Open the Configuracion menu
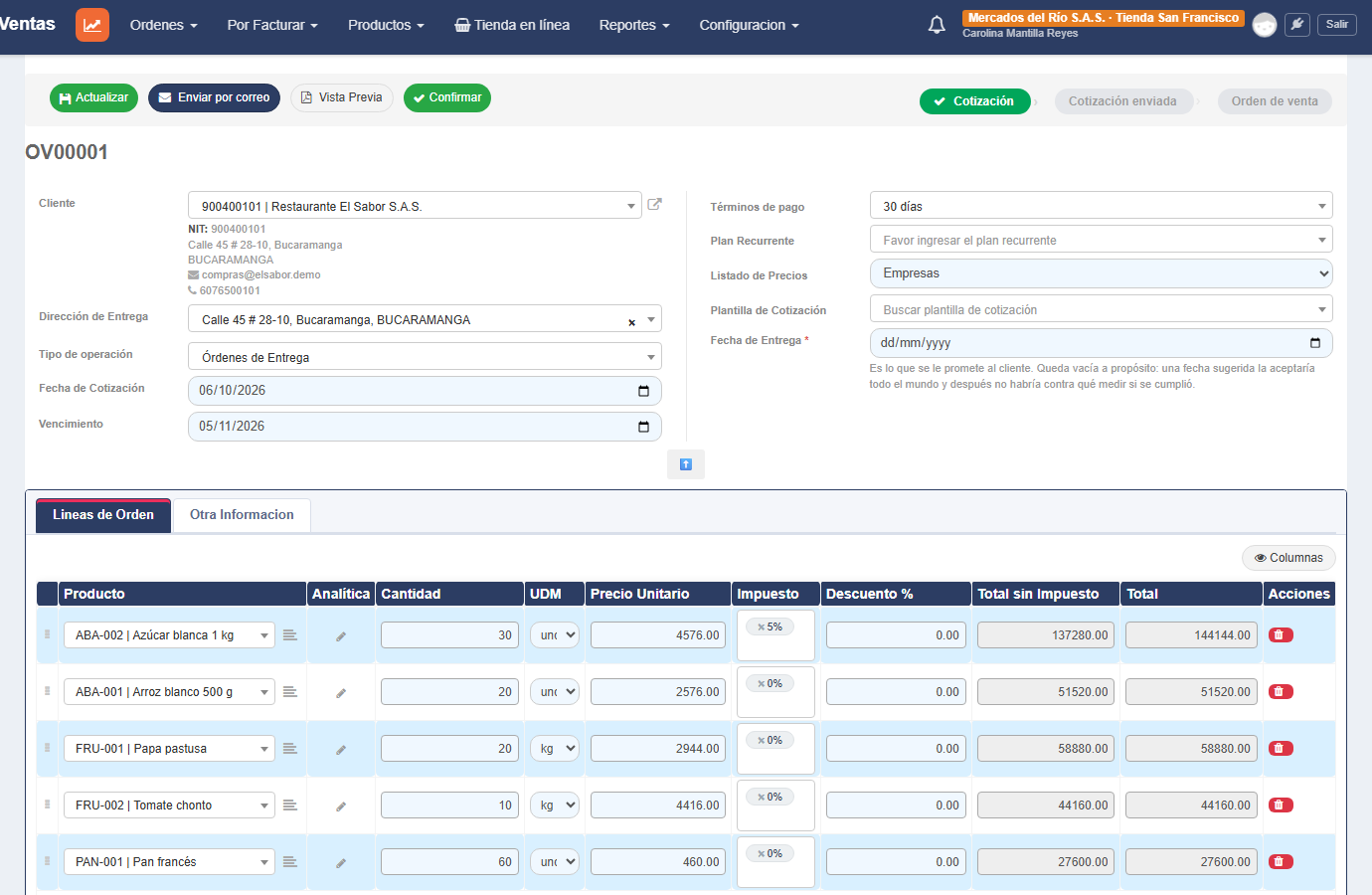The width and height of the screenshot is (1372, 895). (x=749, y=25)
